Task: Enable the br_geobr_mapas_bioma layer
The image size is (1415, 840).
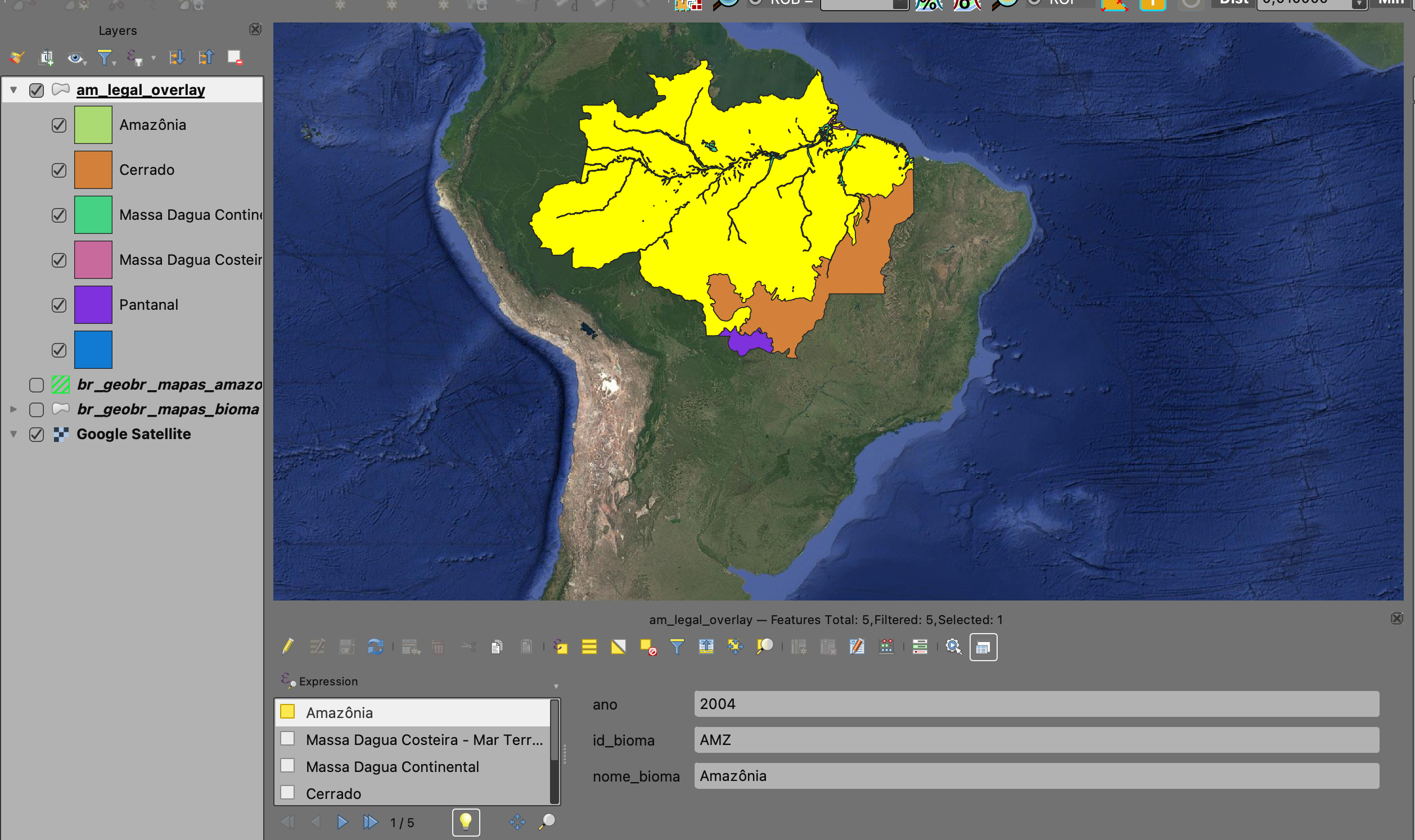Action: pos(37,409)
